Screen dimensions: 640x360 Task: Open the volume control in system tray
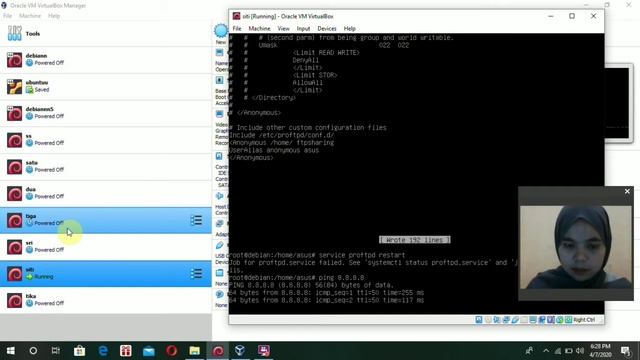click(580, 351)
